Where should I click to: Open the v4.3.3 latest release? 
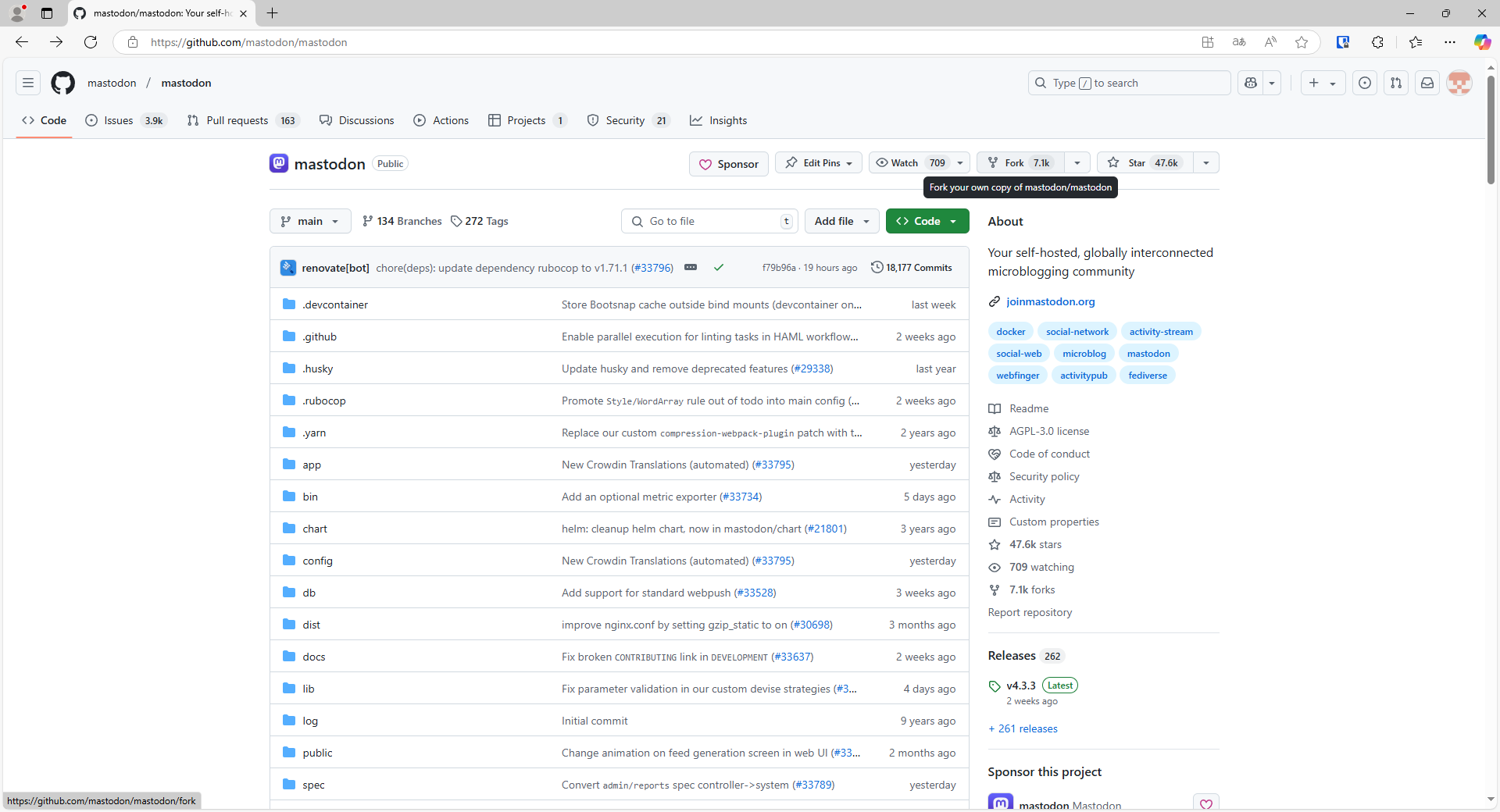(x=1021, y=686)
